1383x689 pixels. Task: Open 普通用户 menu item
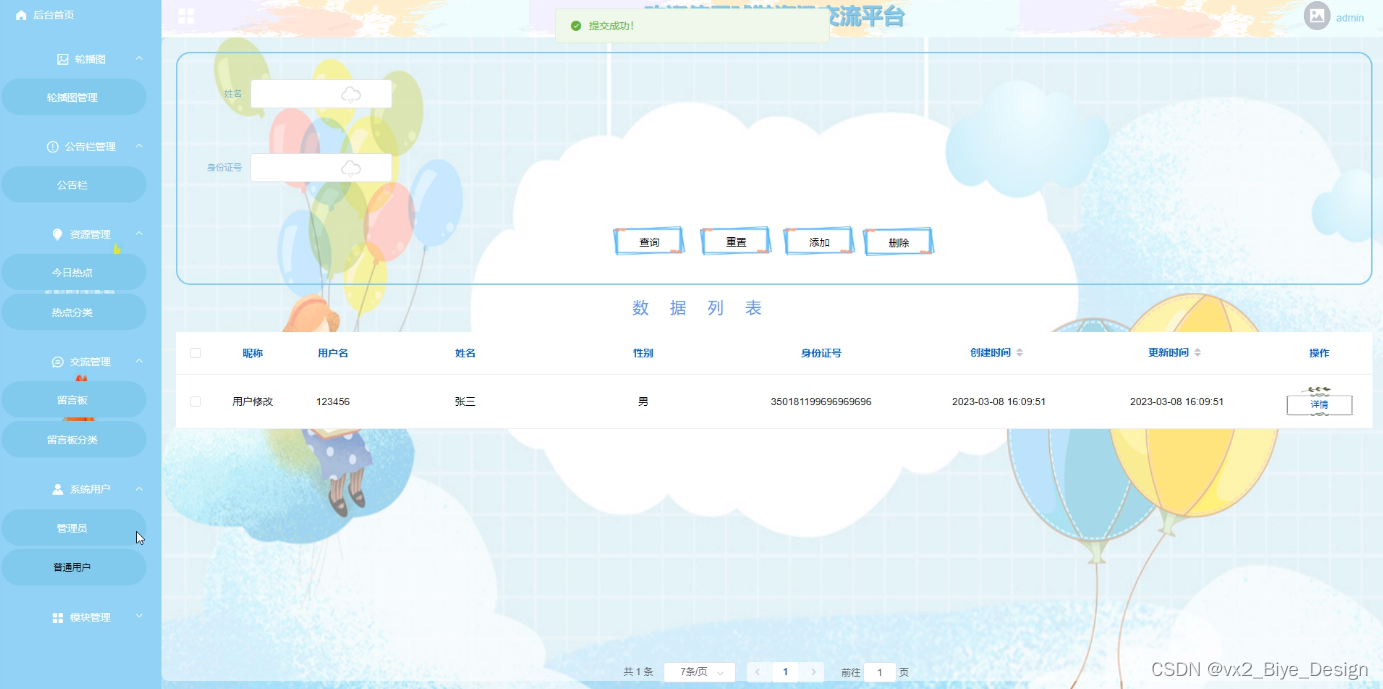[x=73, y=567]
